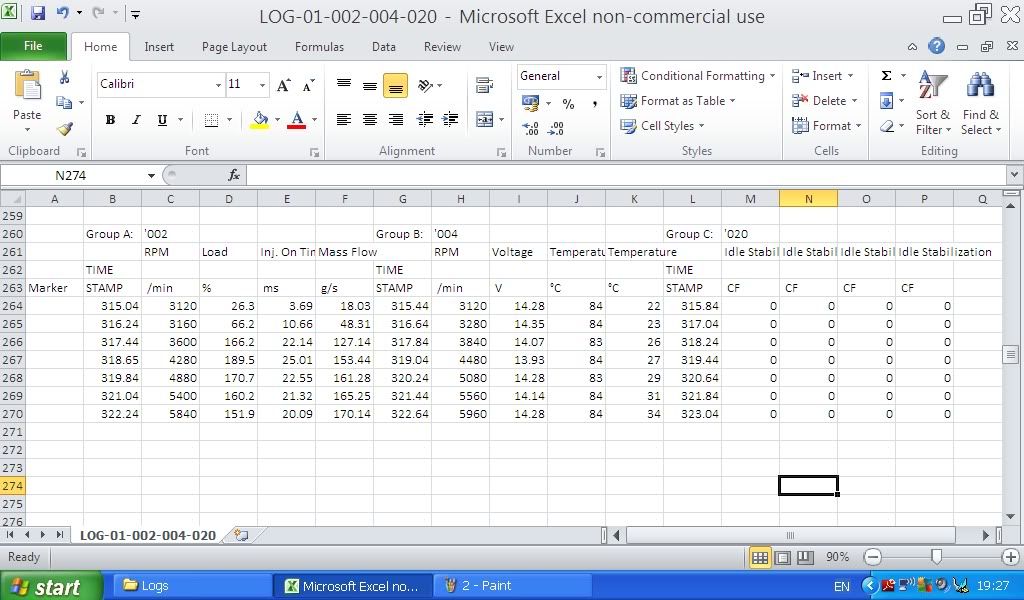Switch to the Page Layout ribbon tab
The width and height of the screenshot is (1024, 600).
tap(234, 47)
